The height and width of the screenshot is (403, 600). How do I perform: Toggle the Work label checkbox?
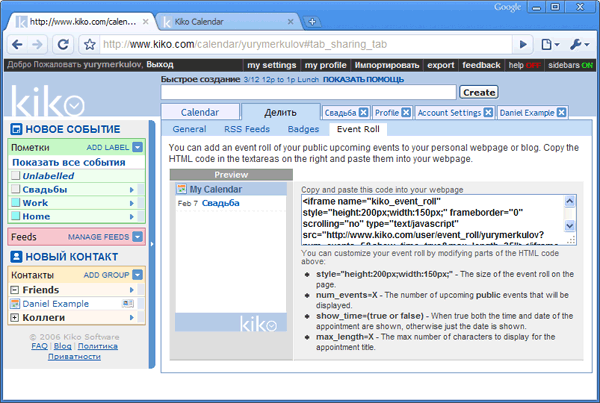tap(15, 202)
